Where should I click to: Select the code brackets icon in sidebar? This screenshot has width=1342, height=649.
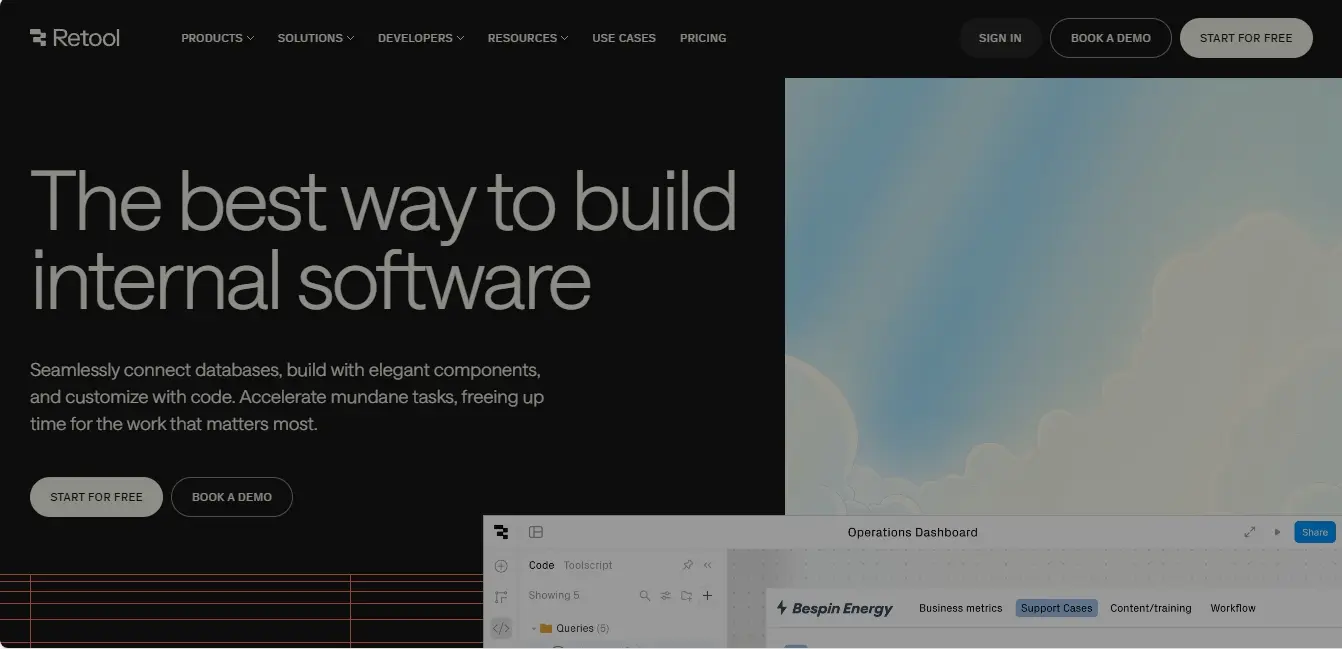pyautogui.click(x=501, y=628)
